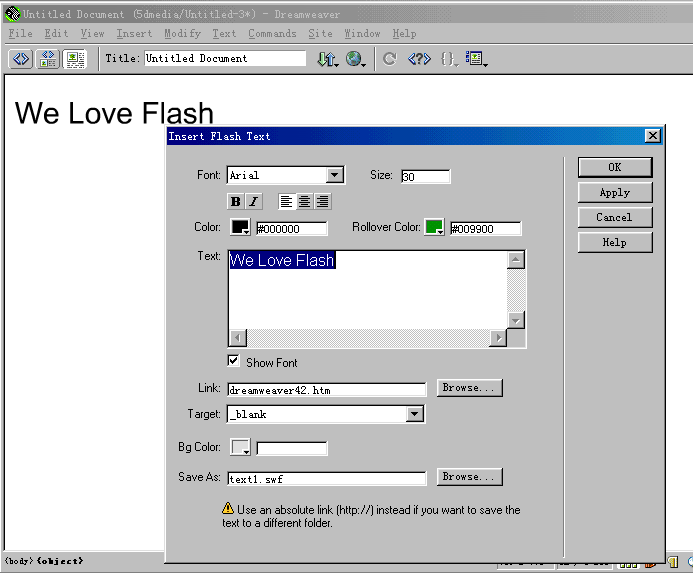Click the Rollover Color field #009900
The width and height of the screenshot is (693, 573).
485,229
